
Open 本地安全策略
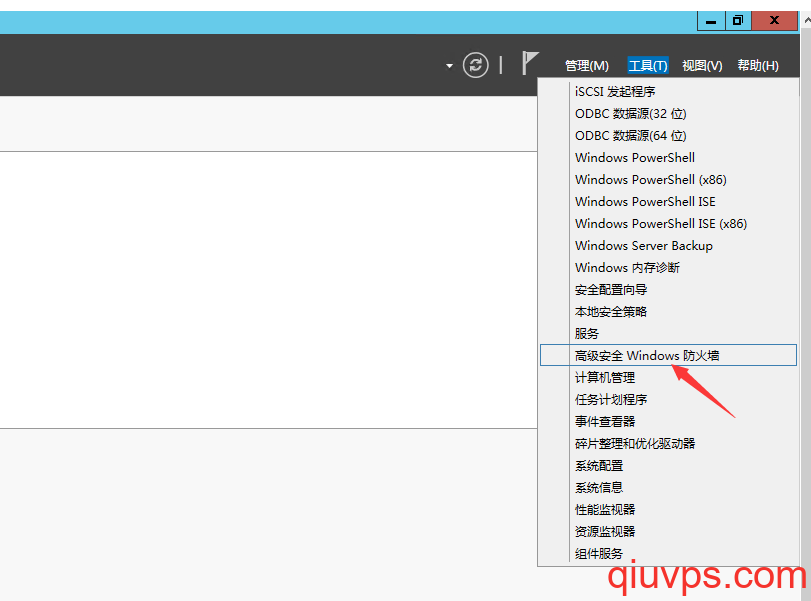click(x=668, y=311)
